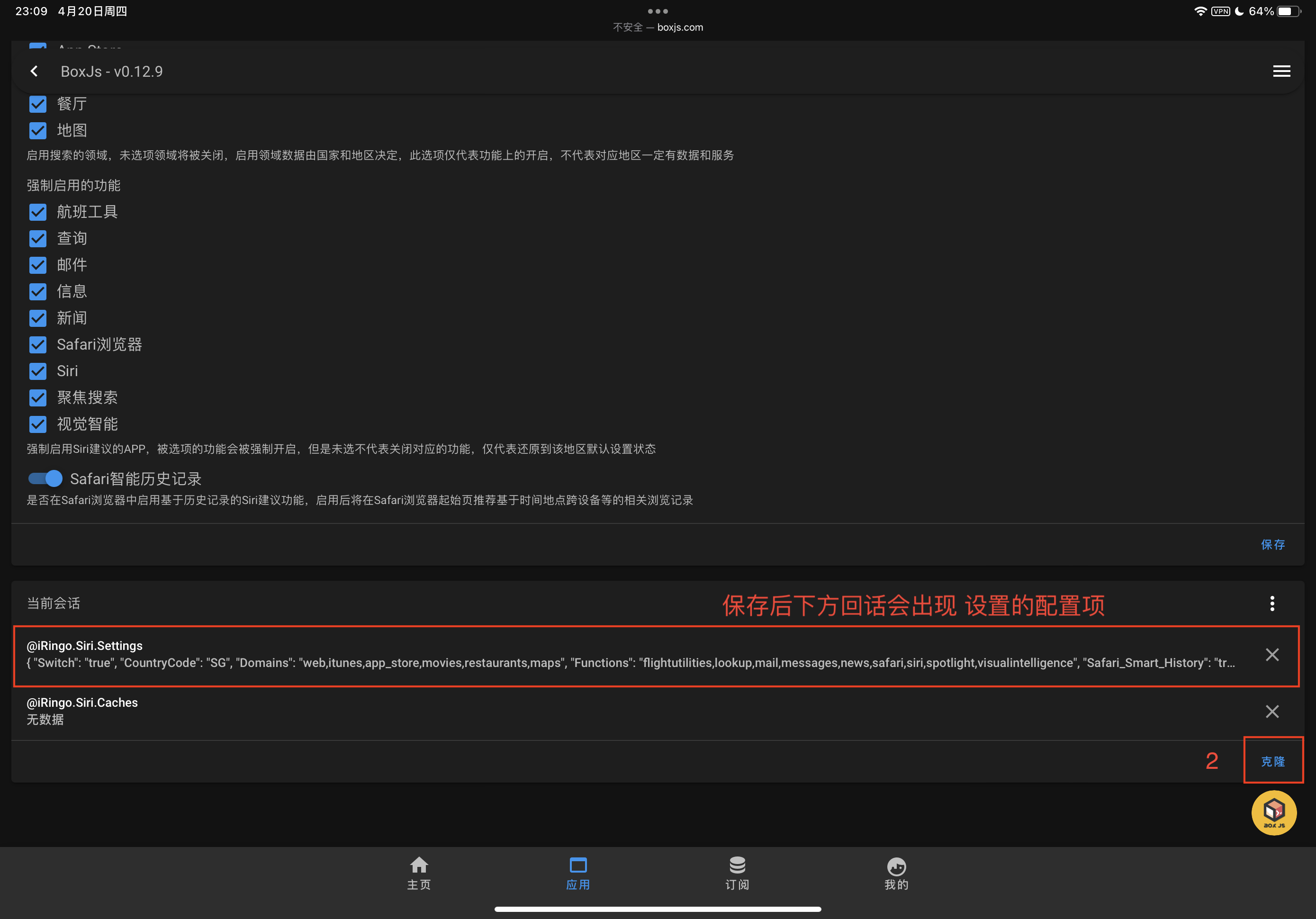Uncheck the 航班工具 checkbox

tap(38, 212)
